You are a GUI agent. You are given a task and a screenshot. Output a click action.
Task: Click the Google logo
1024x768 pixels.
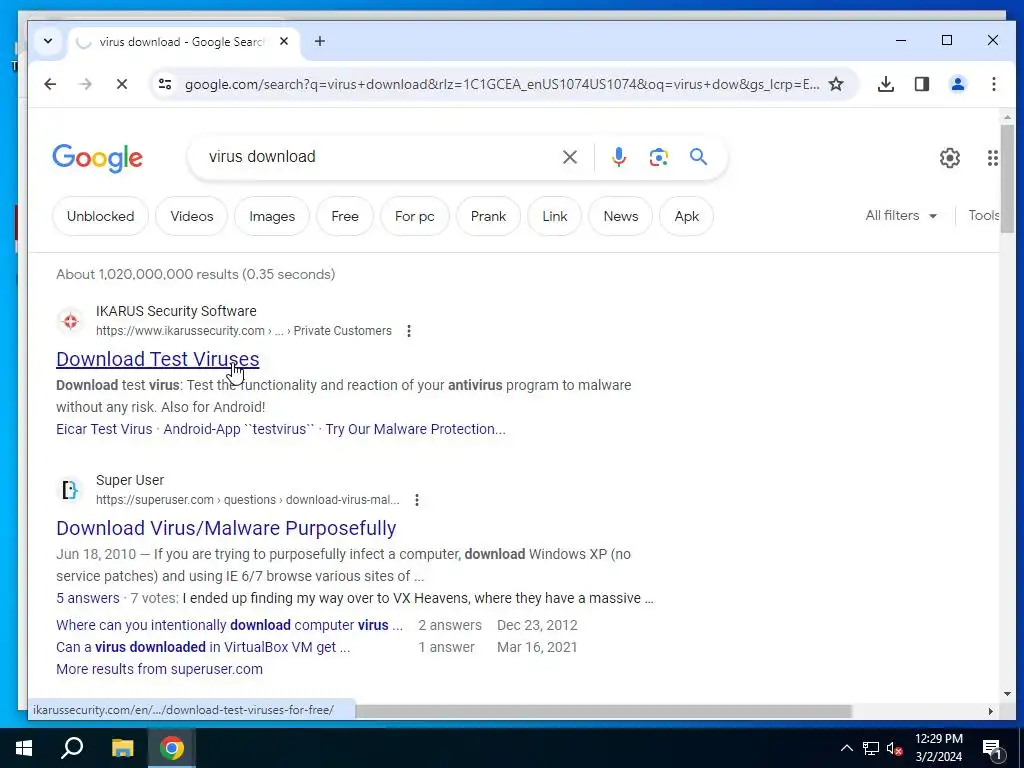pyautogui.click(x=97, y=157)
